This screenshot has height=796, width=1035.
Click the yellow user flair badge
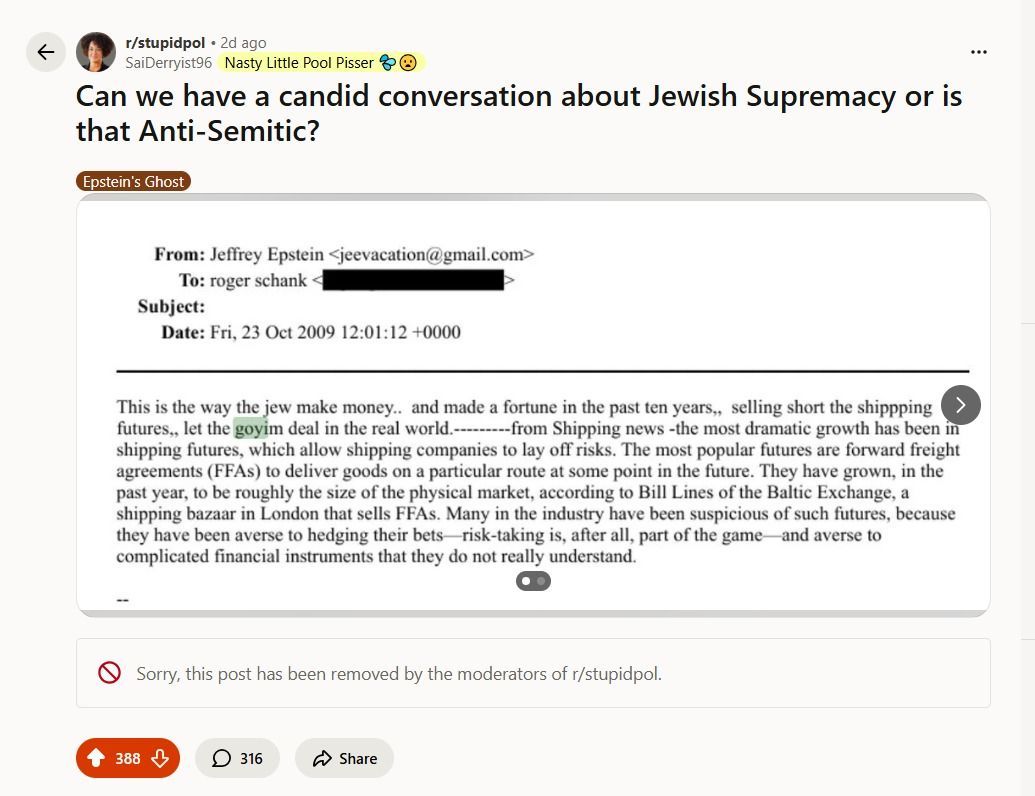pyautogui.click(x=320, y=62)
